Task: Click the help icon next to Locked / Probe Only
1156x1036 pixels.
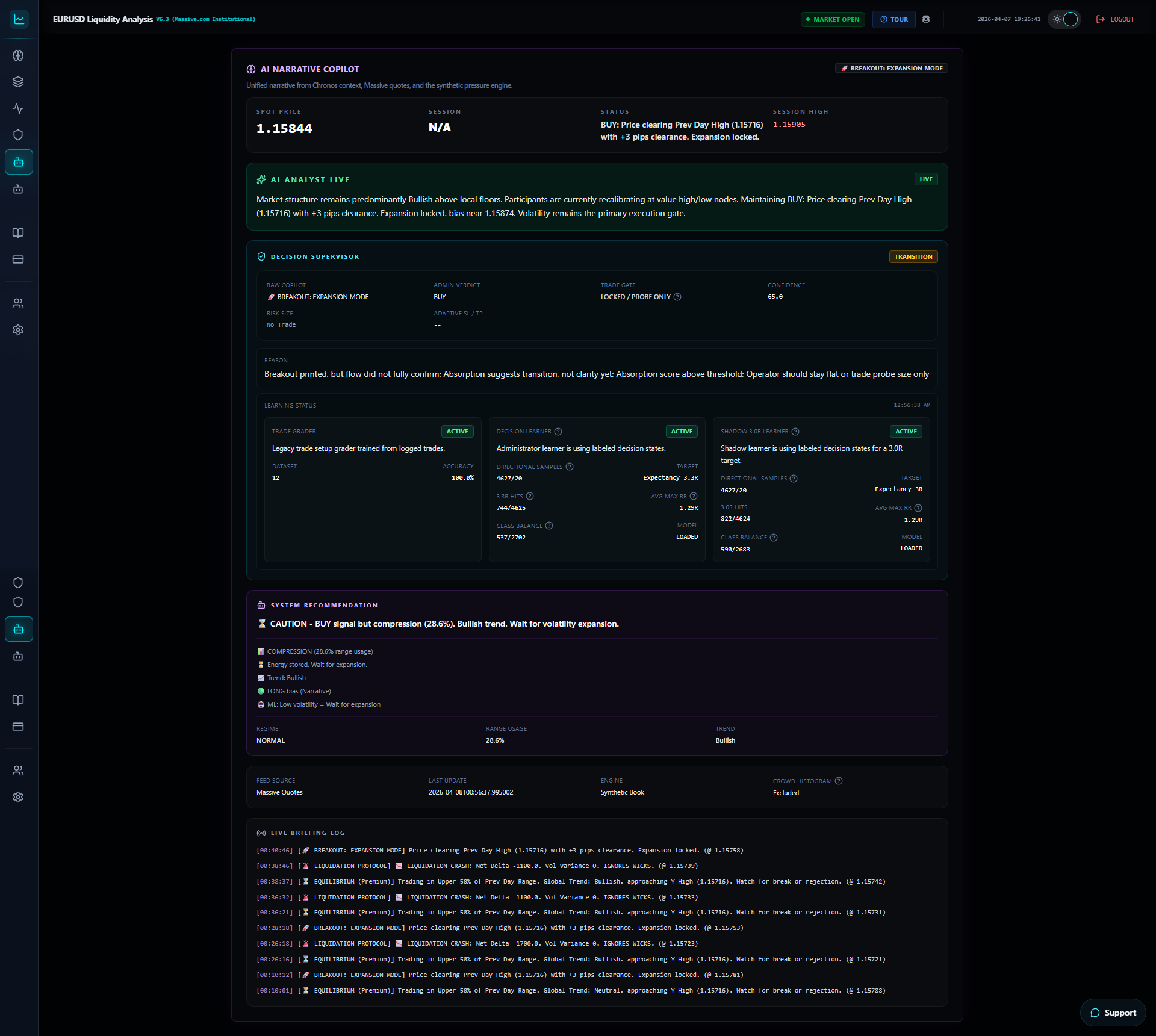Action: 677,297
